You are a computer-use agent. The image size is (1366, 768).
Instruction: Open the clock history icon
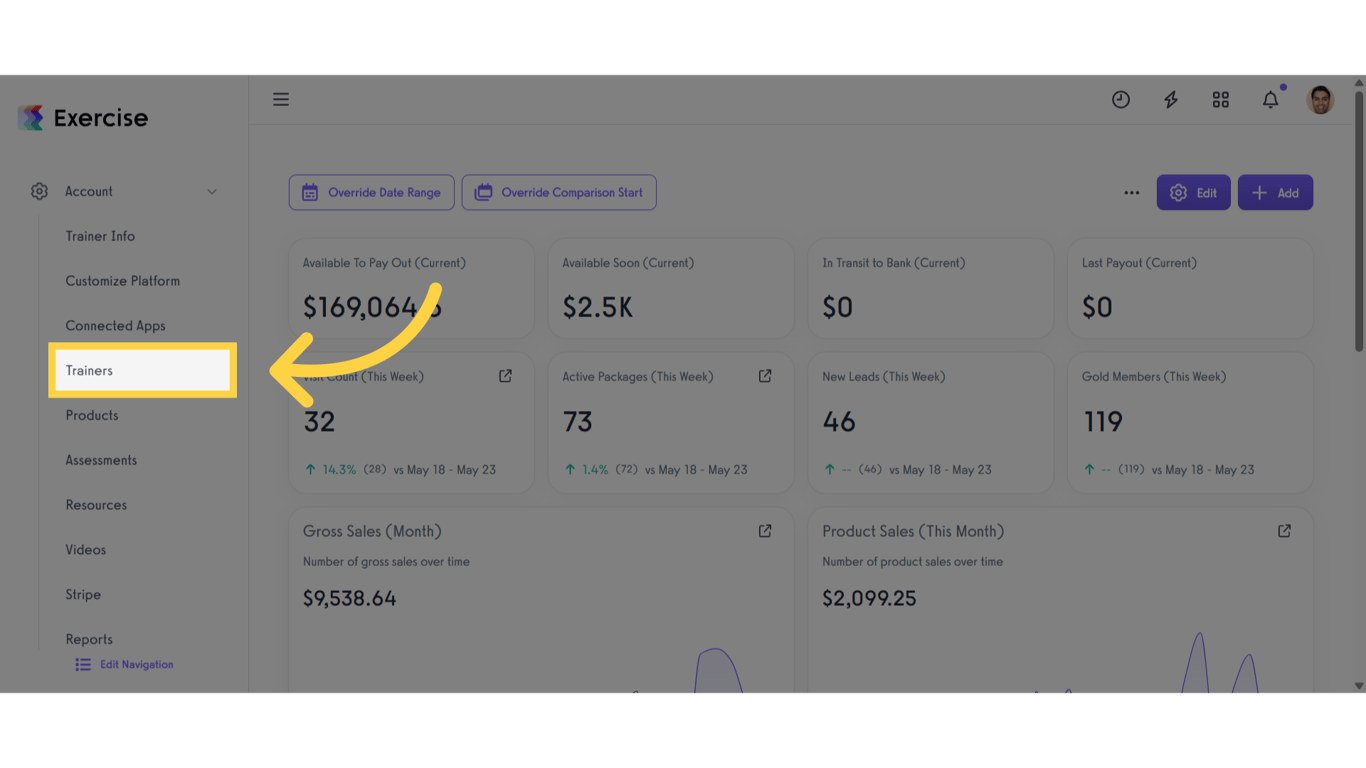pyautogui.click(x=1121, y=99)
